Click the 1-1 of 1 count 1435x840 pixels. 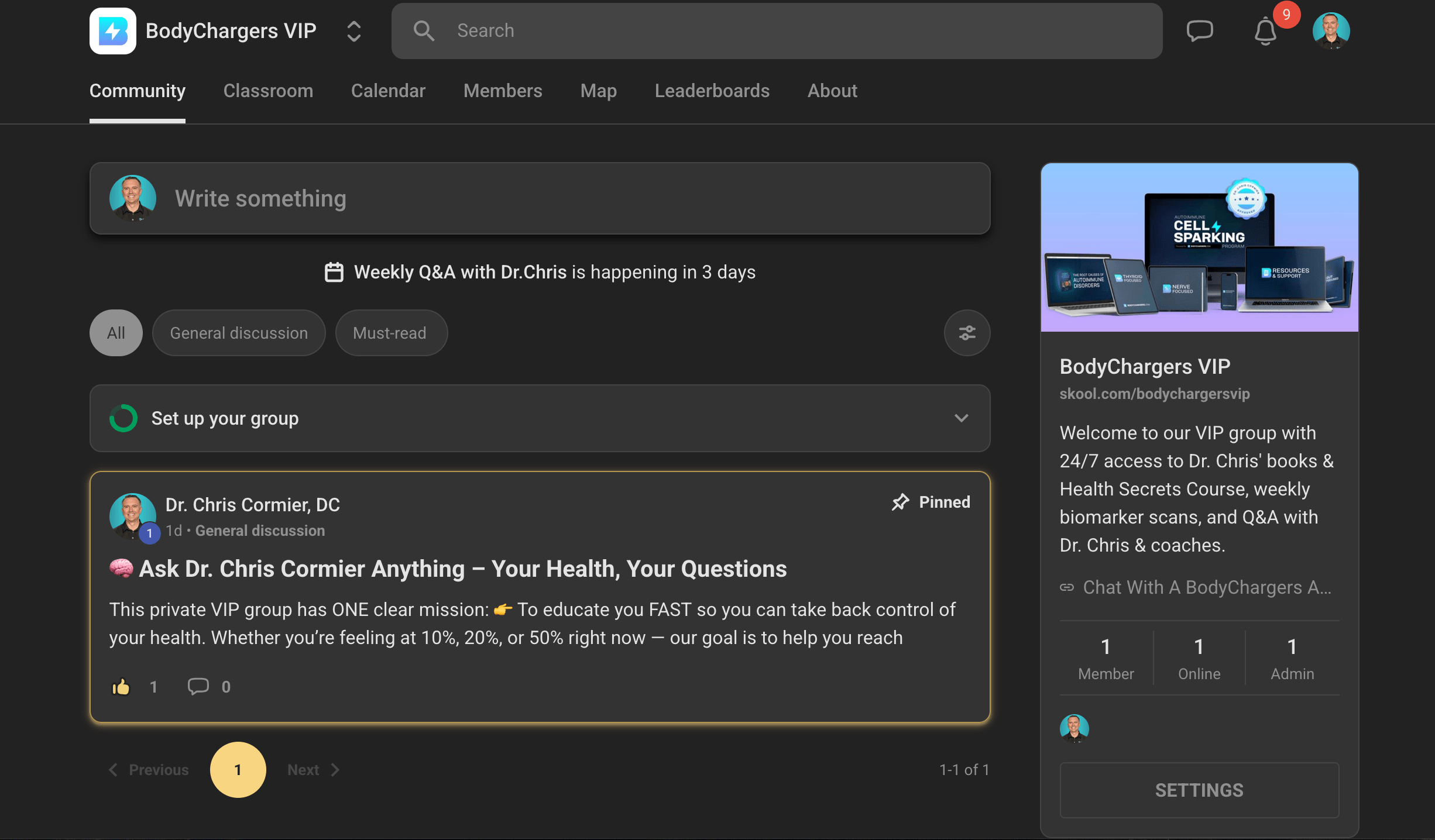[964, 770]
